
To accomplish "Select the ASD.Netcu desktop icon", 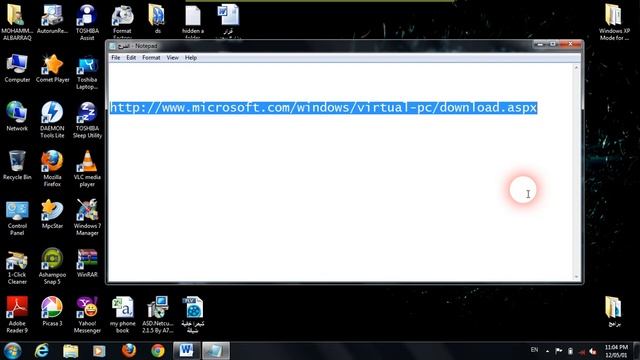I will point(158,315).
